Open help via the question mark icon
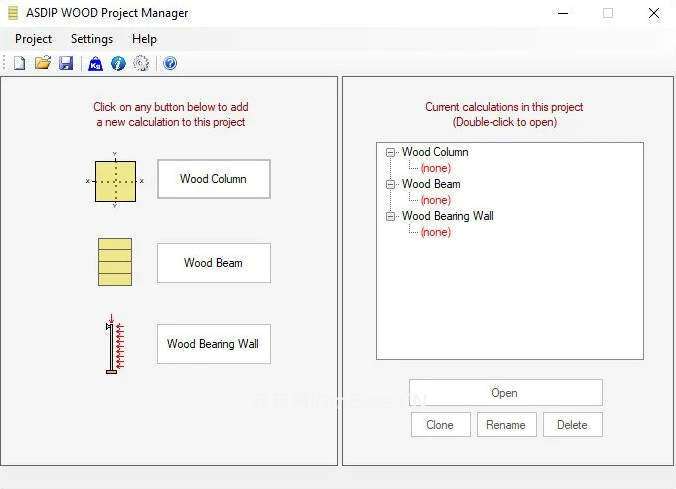676x489 pixels. [170, 64]
